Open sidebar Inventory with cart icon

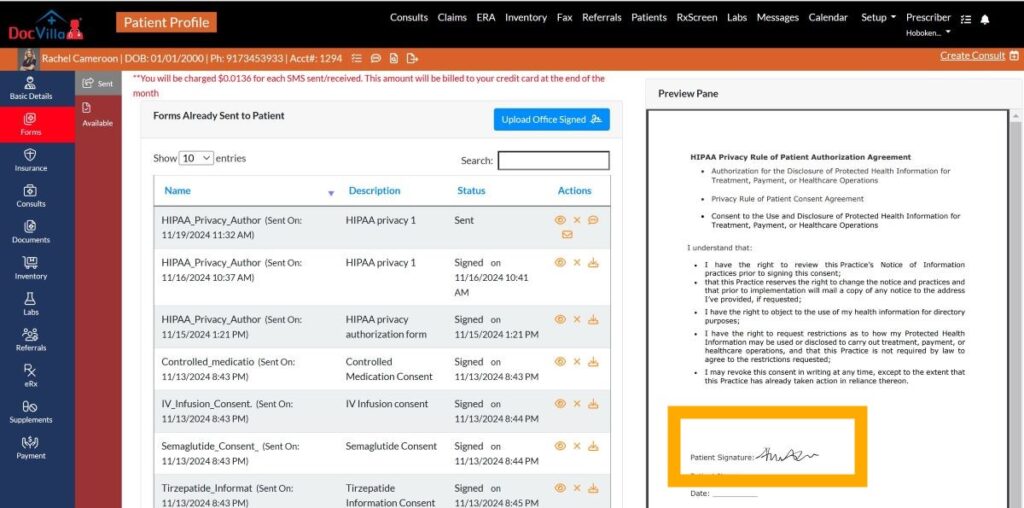click(x=31, y=268)
